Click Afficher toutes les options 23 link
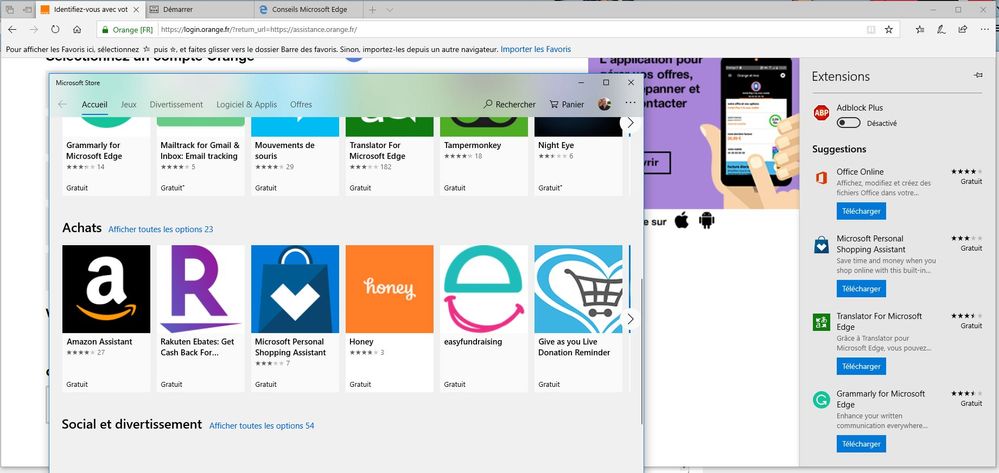Viewport: 999px width, 473px height. 160,229
